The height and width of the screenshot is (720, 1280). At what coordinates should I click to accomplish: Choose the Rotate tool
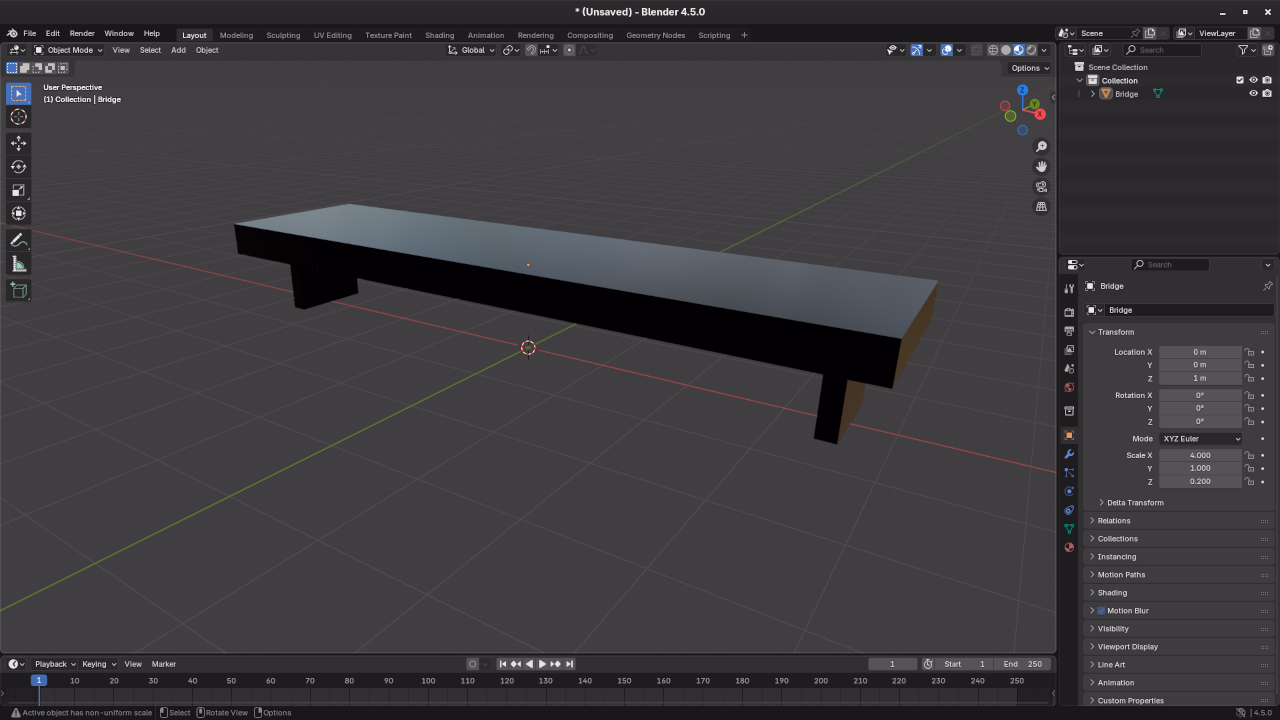(18, 167)
